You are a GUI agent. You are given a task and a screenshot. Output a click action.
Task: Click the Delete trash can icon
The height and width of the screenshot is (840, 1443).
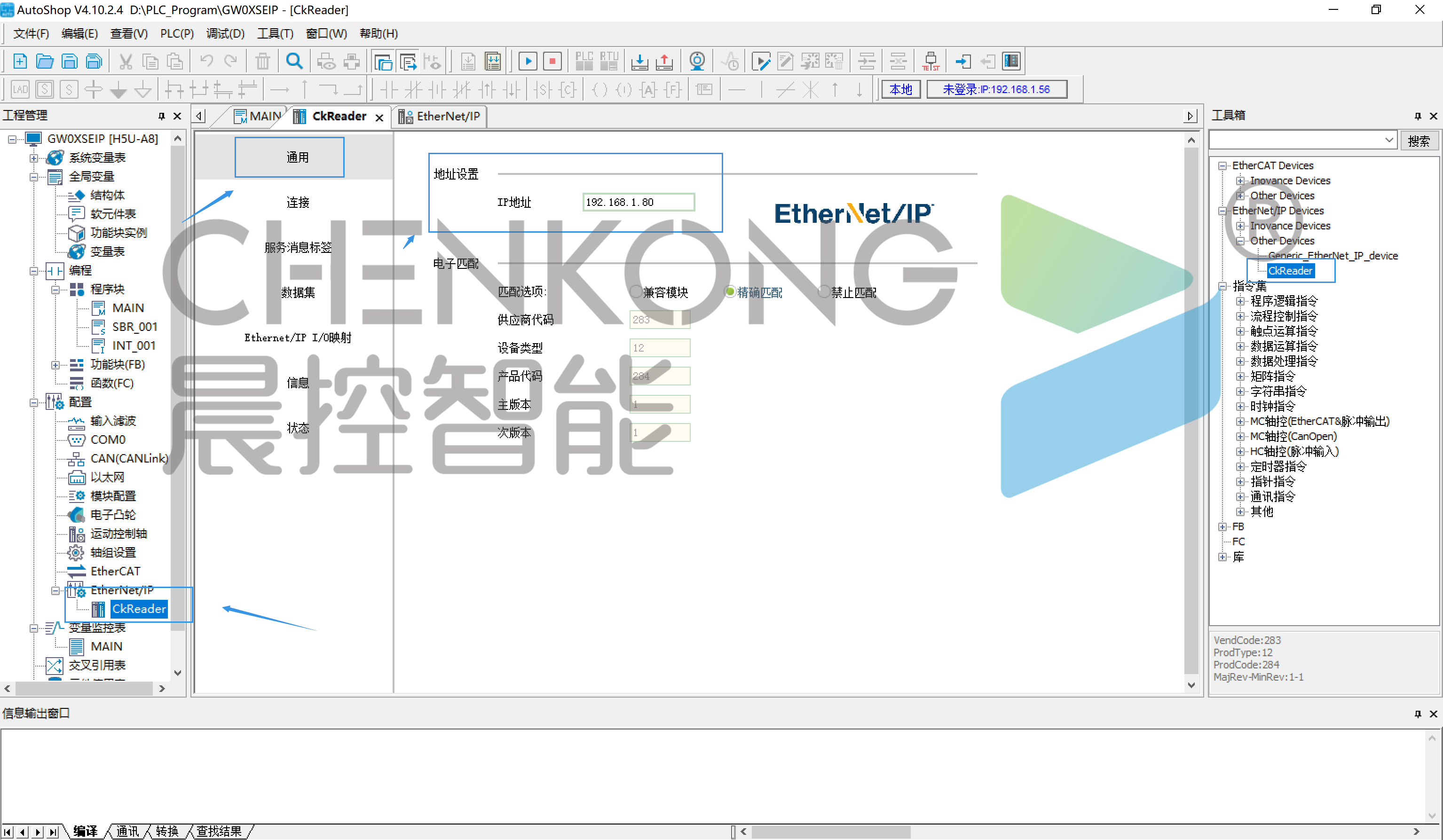click(262, 61)
